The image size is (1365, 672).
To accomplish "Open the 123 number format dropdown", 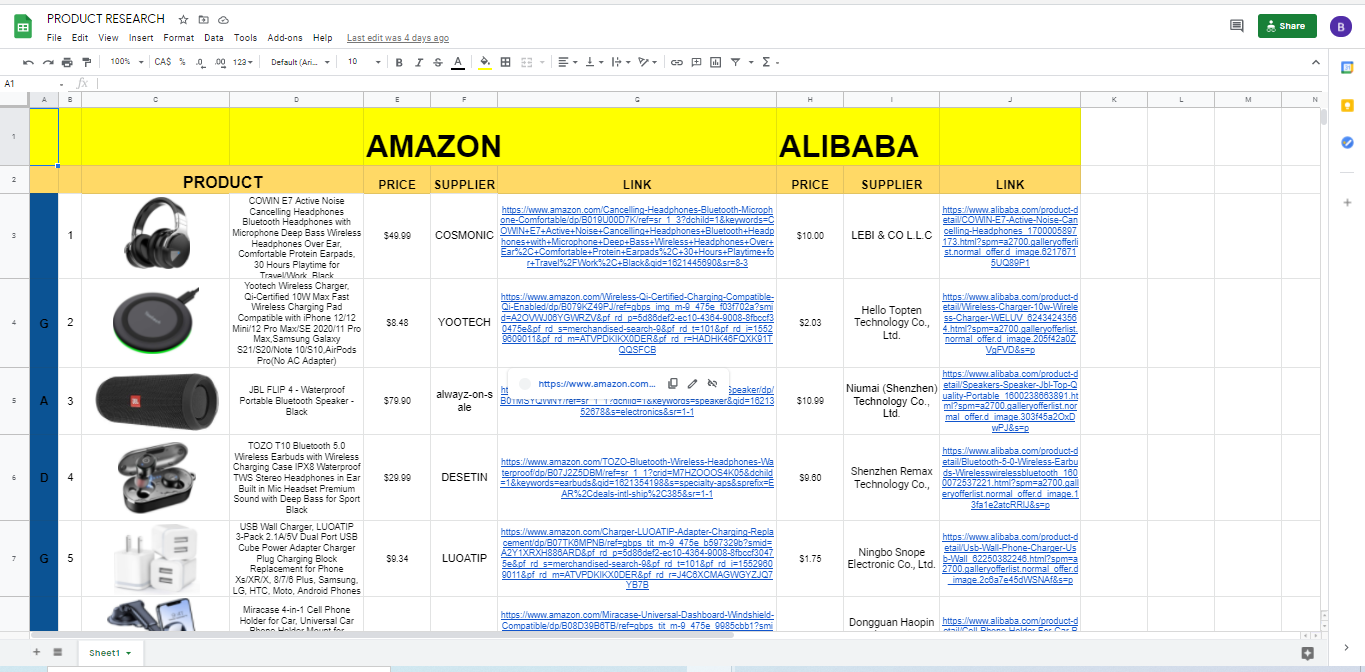I will coord(242,62).
